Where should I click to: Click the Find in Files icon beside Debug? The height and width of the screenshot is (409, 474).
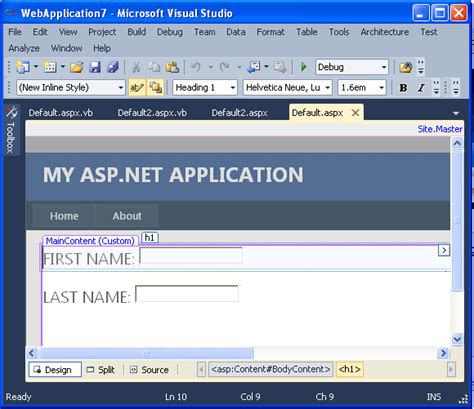[x=406, y=68]
